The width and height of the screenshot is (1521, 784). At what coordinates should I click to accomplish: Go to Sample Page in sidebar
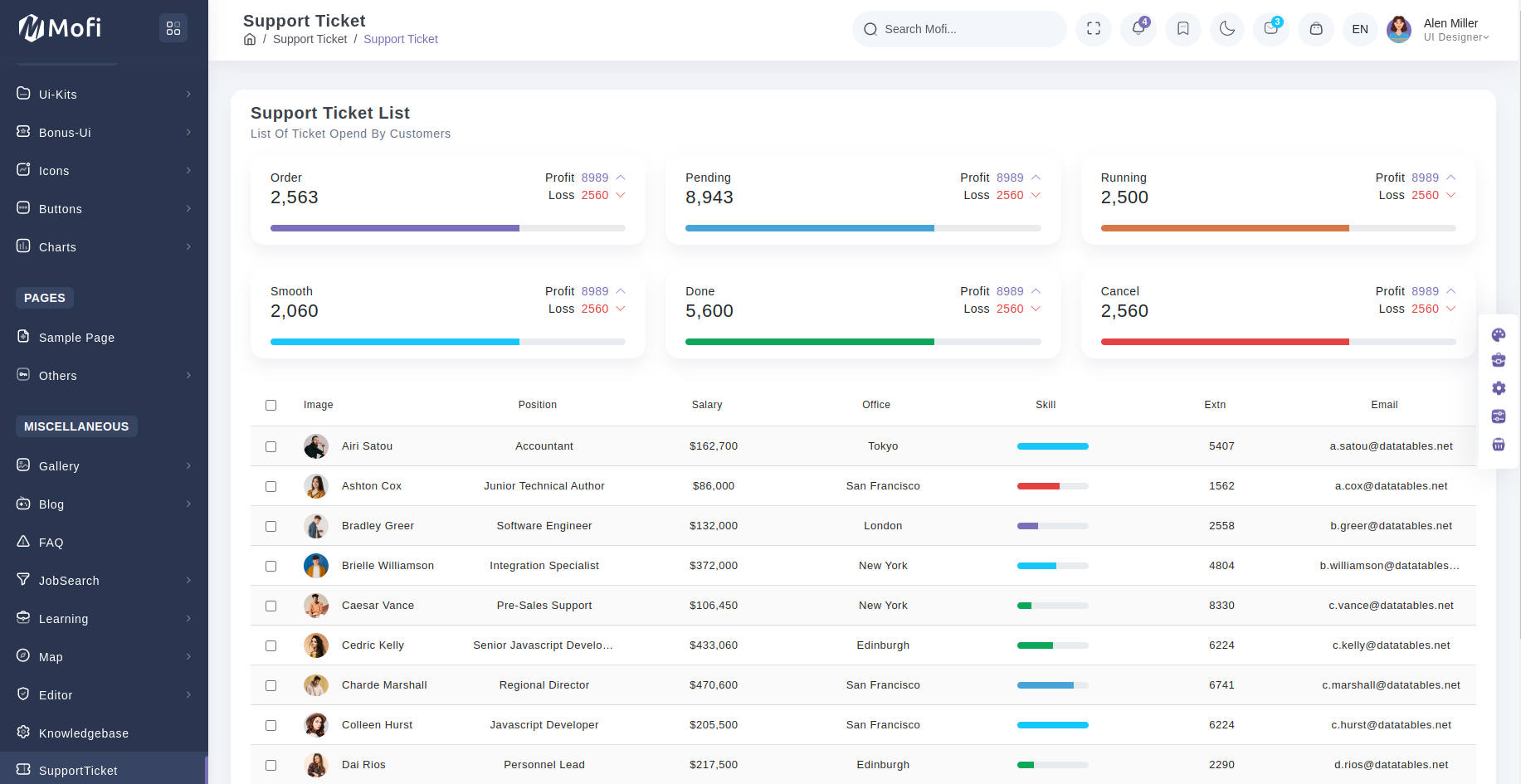(76, 338)
